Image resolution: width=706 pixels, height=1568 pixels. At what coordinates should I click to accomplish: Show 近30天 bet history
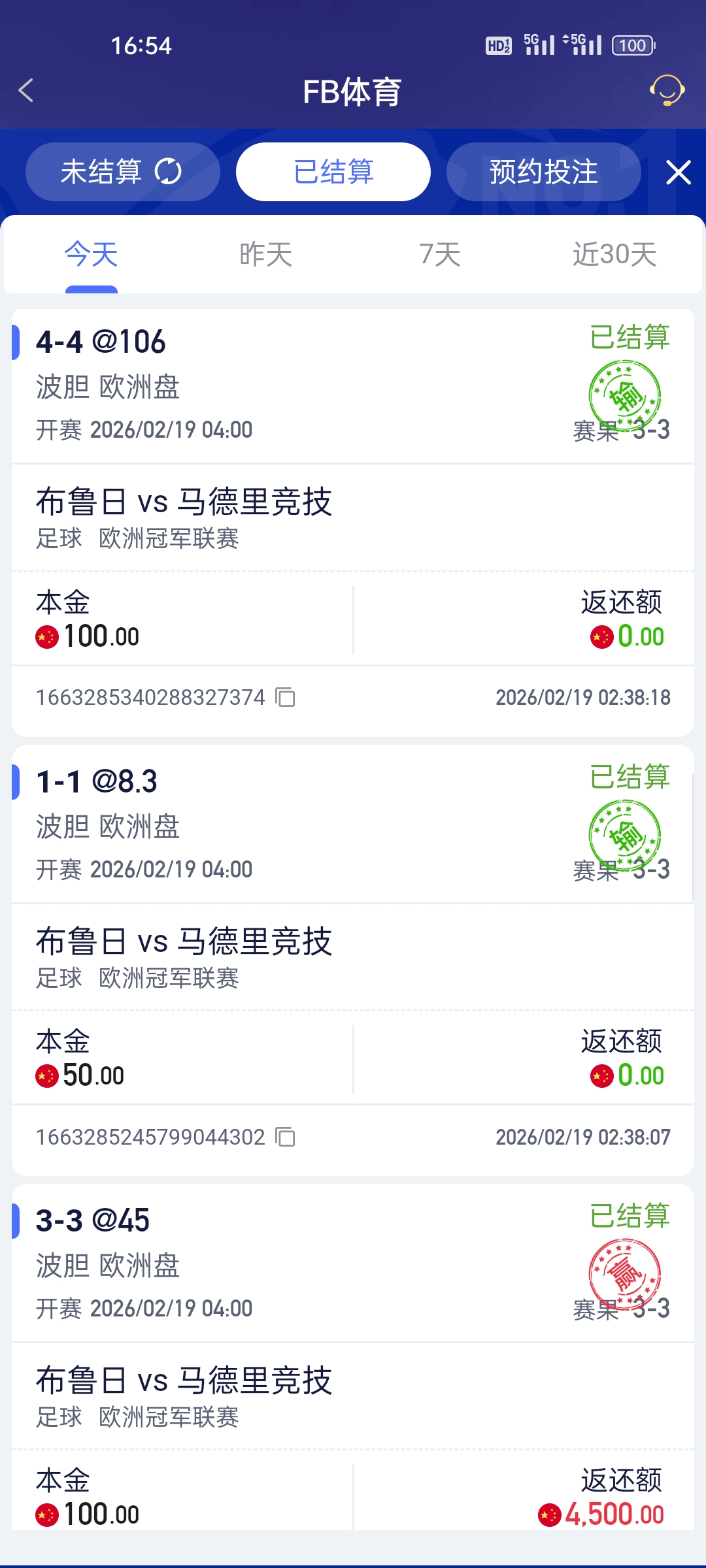pyautogui.click(x=614, y=254)
